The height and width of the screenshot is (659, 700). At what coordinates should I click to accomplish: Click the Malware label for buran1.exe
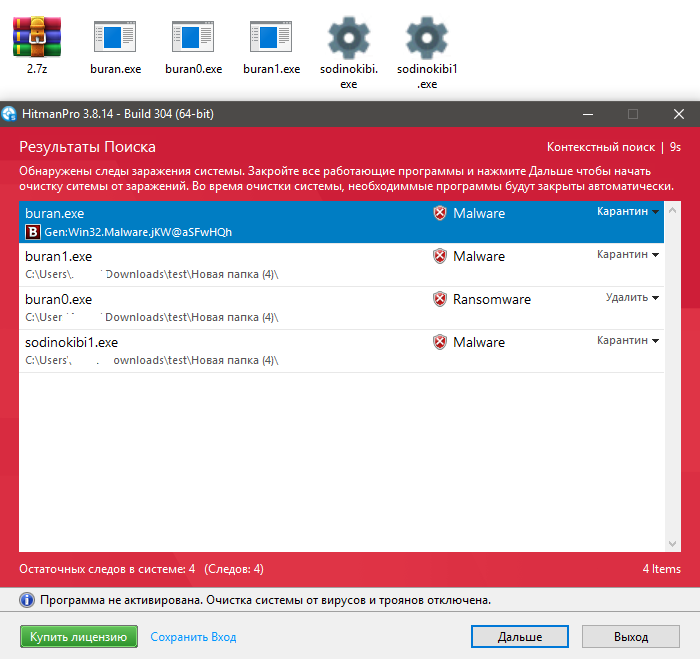(479, 256)
